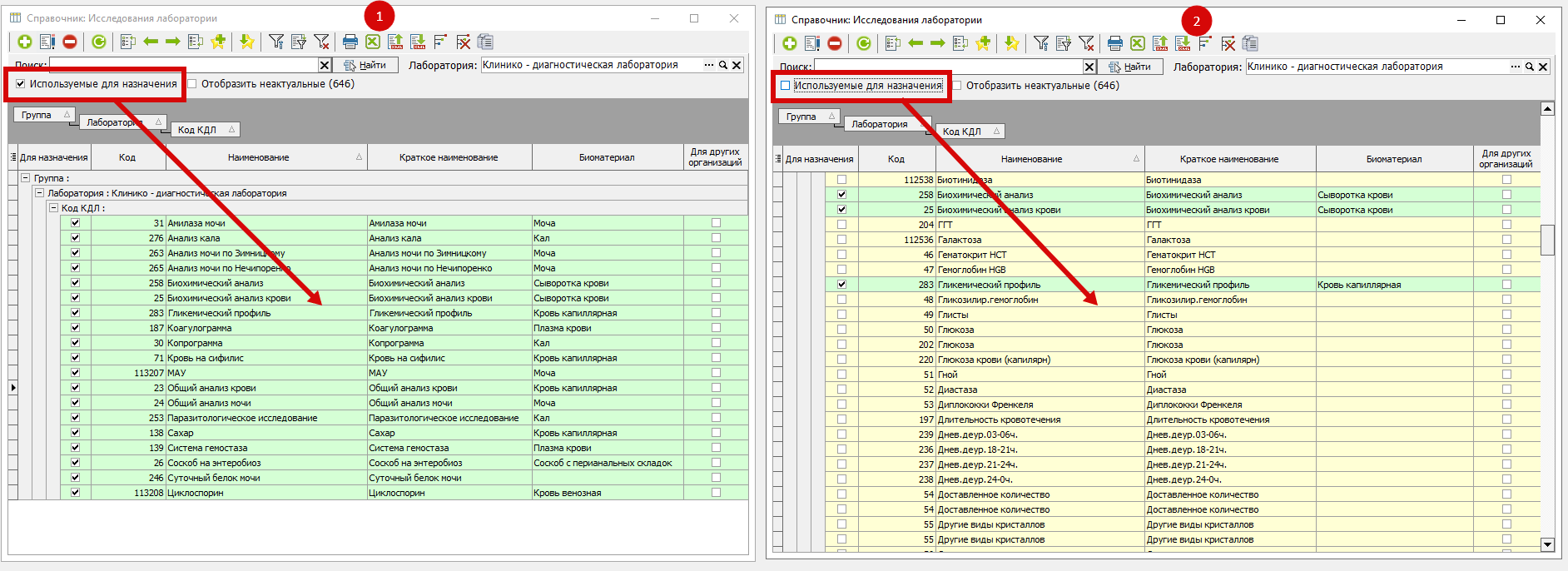Viewport: 1568px width, 571px height.
Task: Click printer icon in left window toolbar
Action: pos(350,42)
